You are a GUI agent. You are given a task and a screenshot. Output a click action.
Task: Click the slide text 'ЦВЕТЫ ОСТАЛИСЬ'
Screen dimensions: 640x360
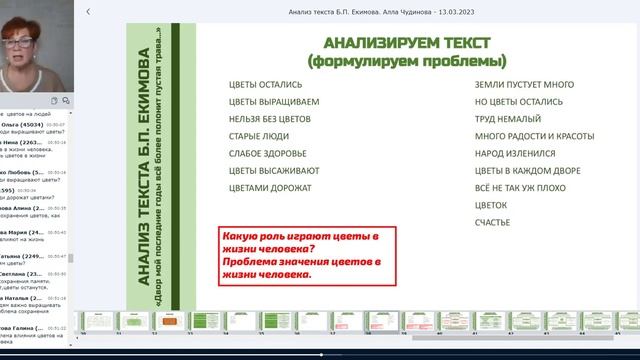point(265,84)
